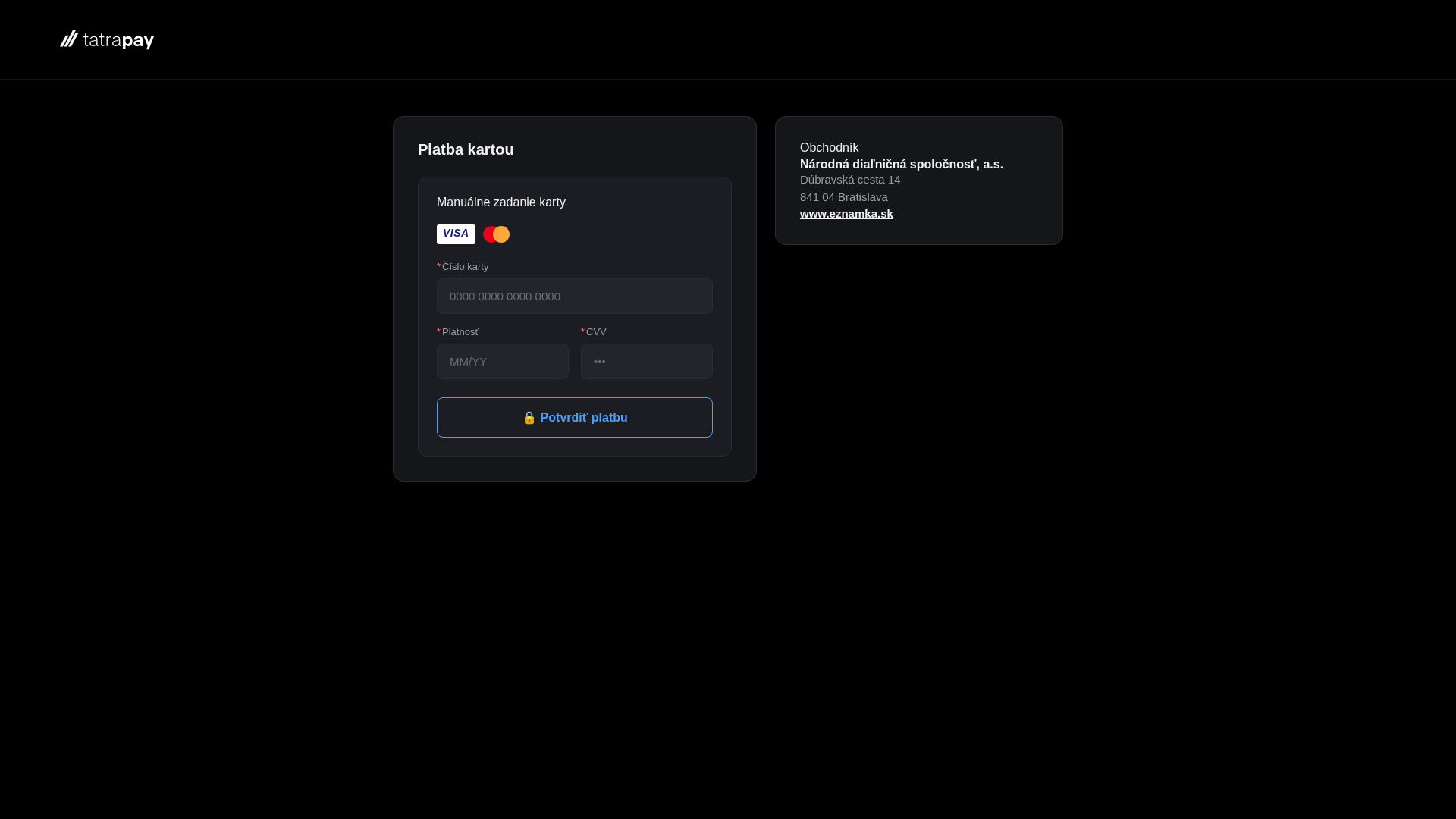The image size is (1456, 819).
Task: Confirm payment with Potvrdiť platbu button
Action: 575,418
